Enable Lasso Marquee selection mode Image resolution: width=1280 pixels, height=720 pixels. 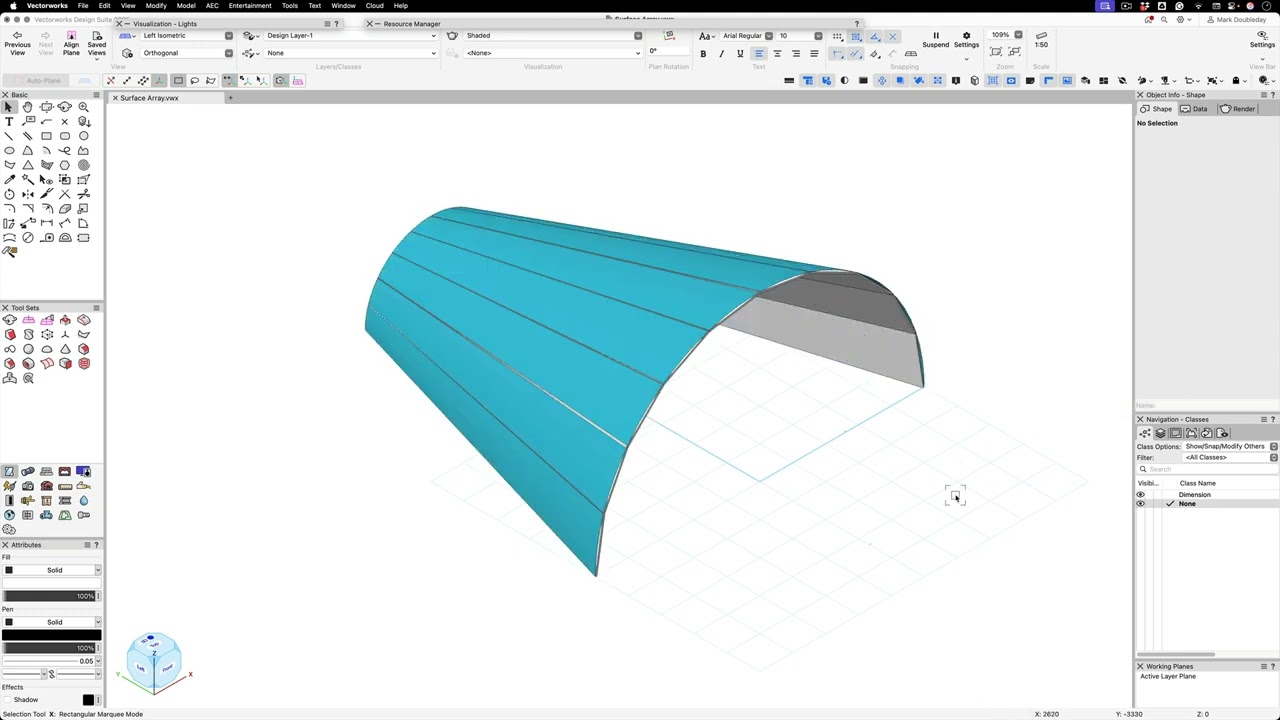195,80
